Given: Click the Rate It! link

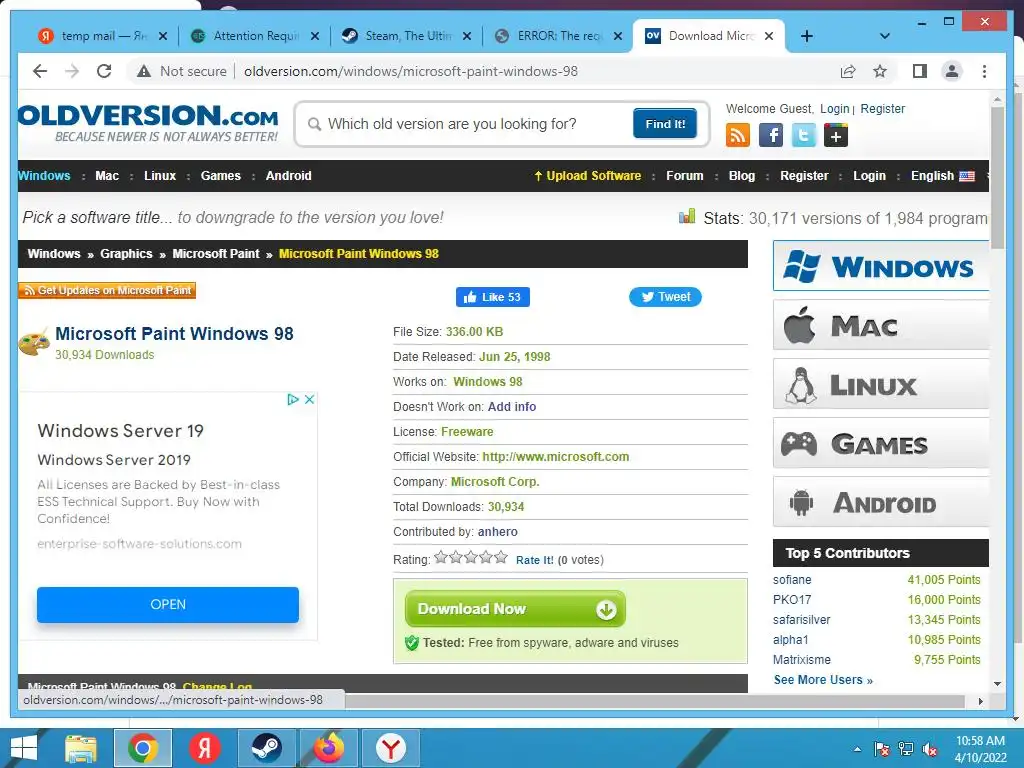Looking at the screenshot, I should (534, 560).
